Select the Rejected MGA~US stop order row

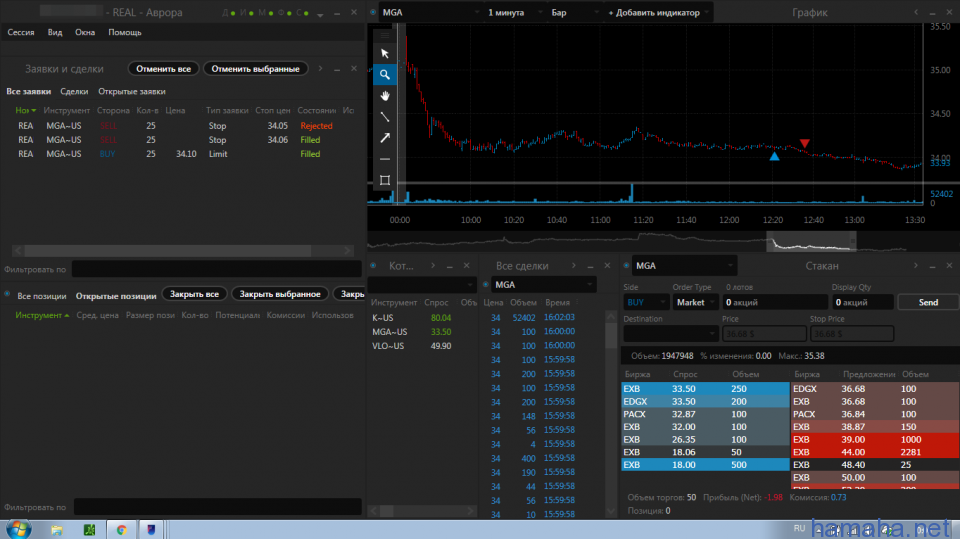click(x=182, y=126)
